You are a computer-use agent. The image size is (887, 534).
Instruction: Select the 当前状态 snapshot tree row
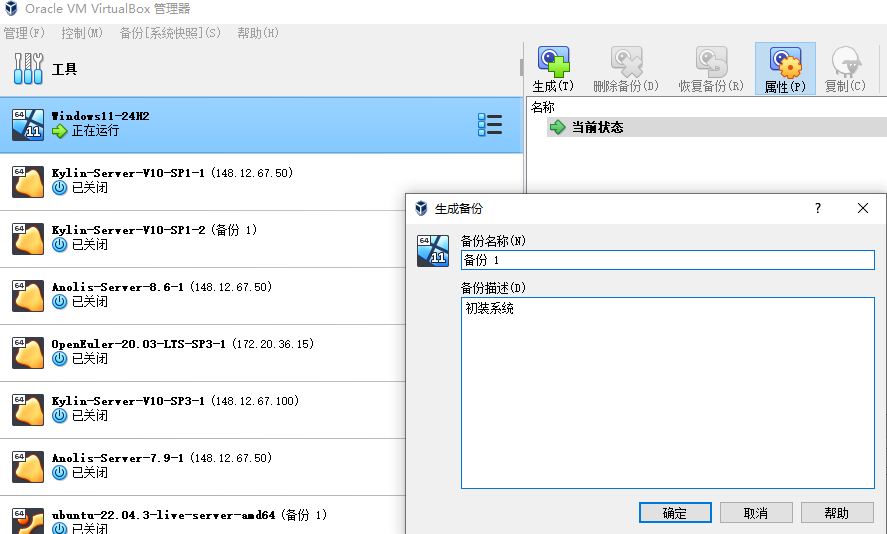click(x=716, y=127)
